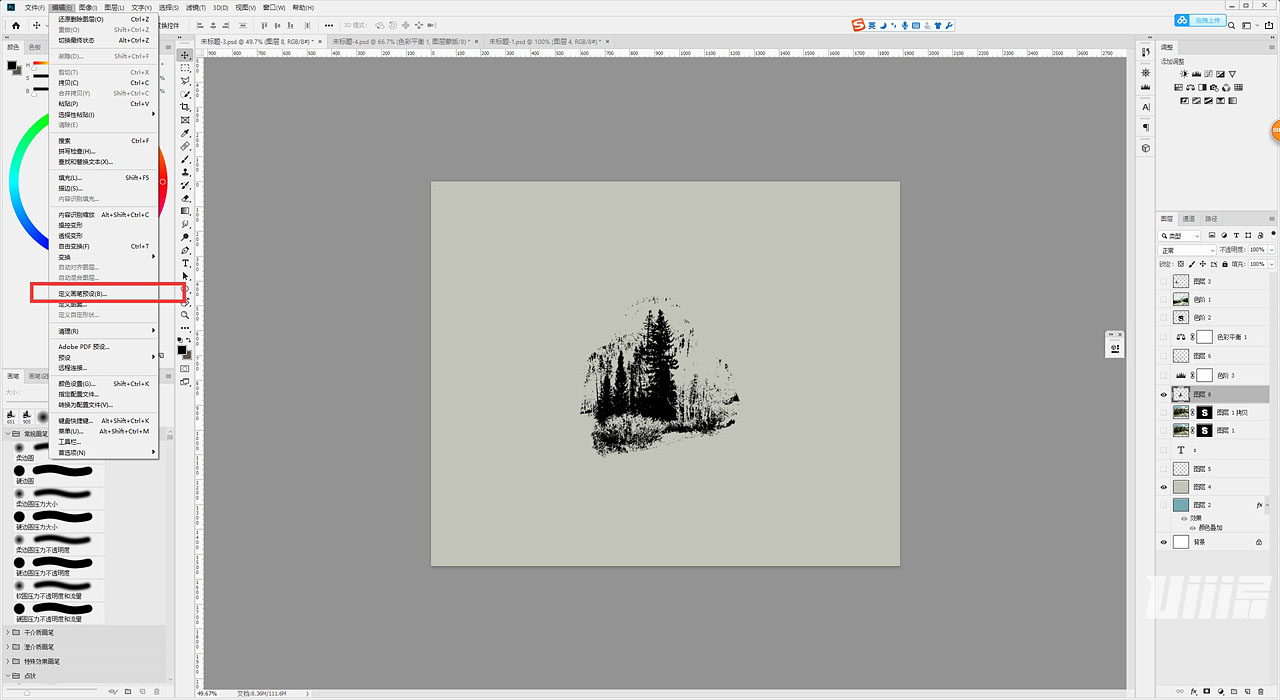Select the Zoom magnifier tool

185,315
